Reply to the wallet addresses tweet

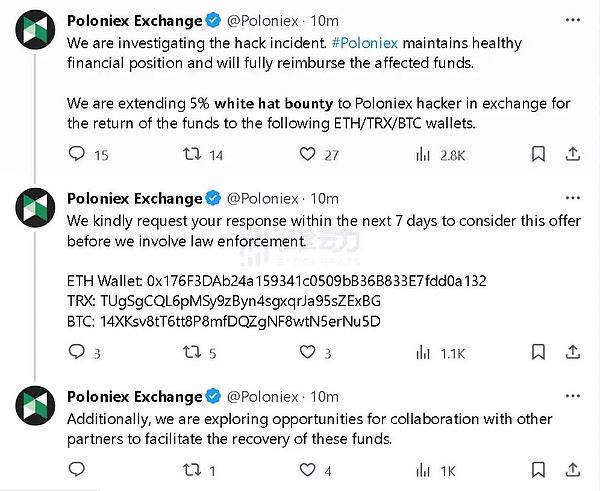click(76, 352)
